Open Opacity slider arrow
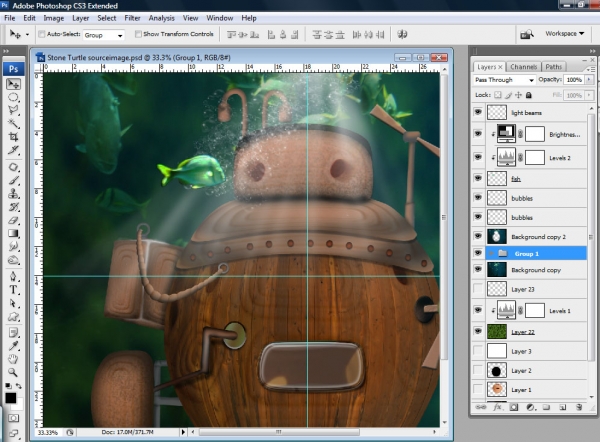This screenshot has width=600, height=442. [x=589, y=80]
